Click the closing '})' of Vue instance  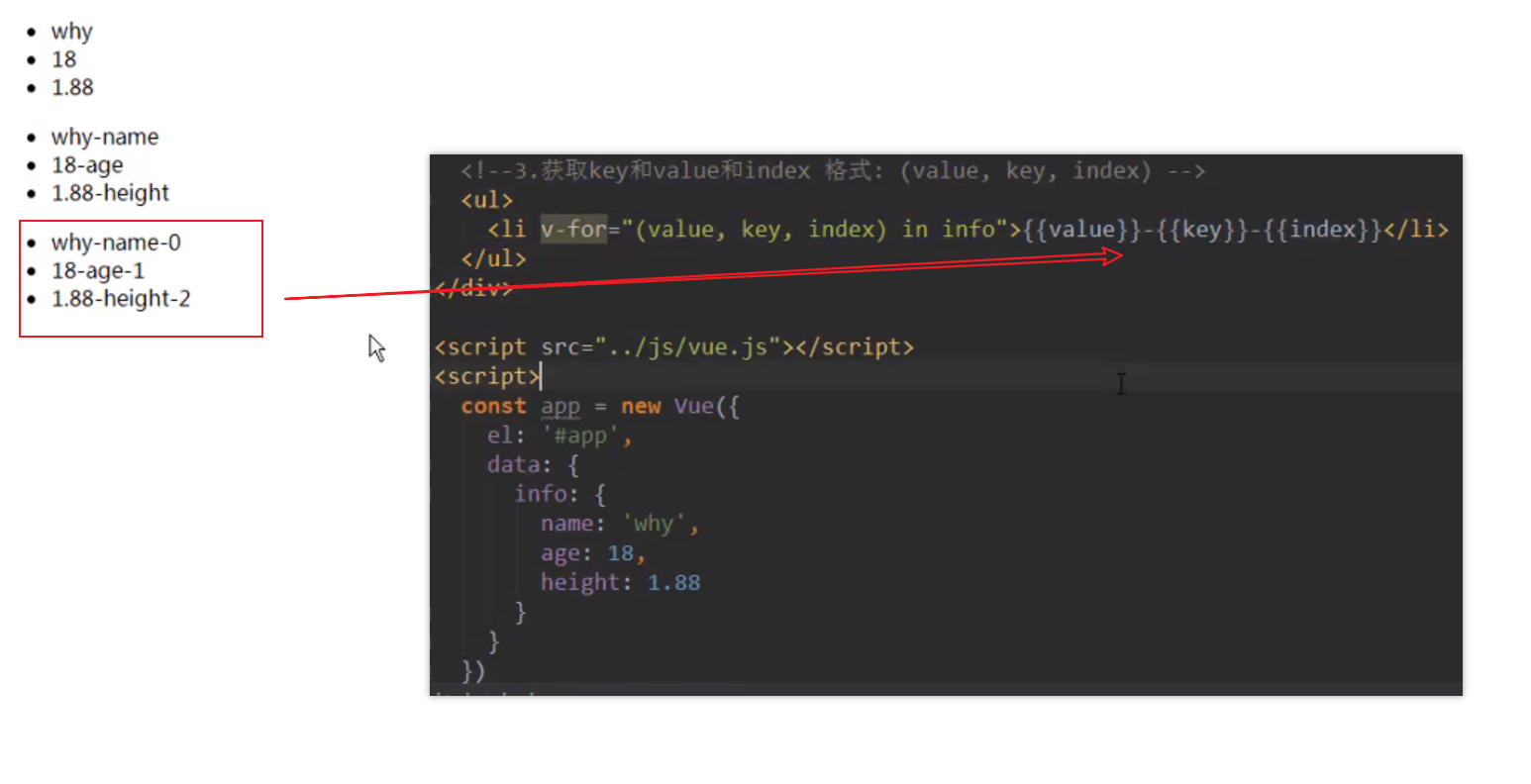point(473,670)
